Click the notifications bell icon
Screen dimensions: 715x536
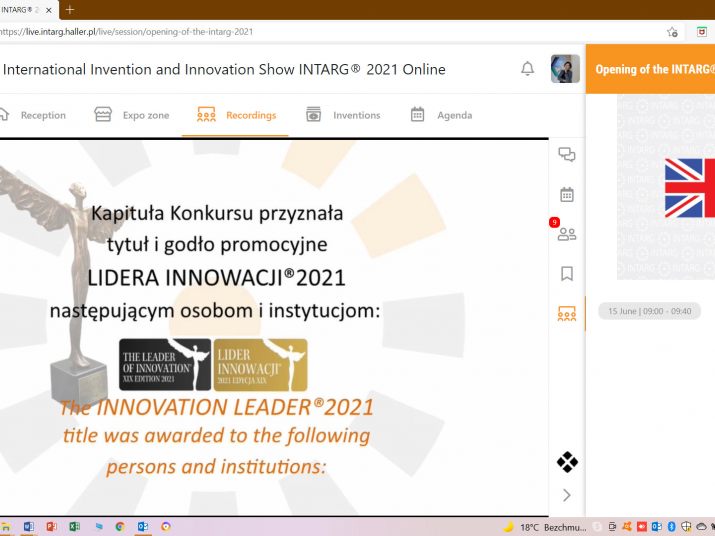(x=527, y=69)
